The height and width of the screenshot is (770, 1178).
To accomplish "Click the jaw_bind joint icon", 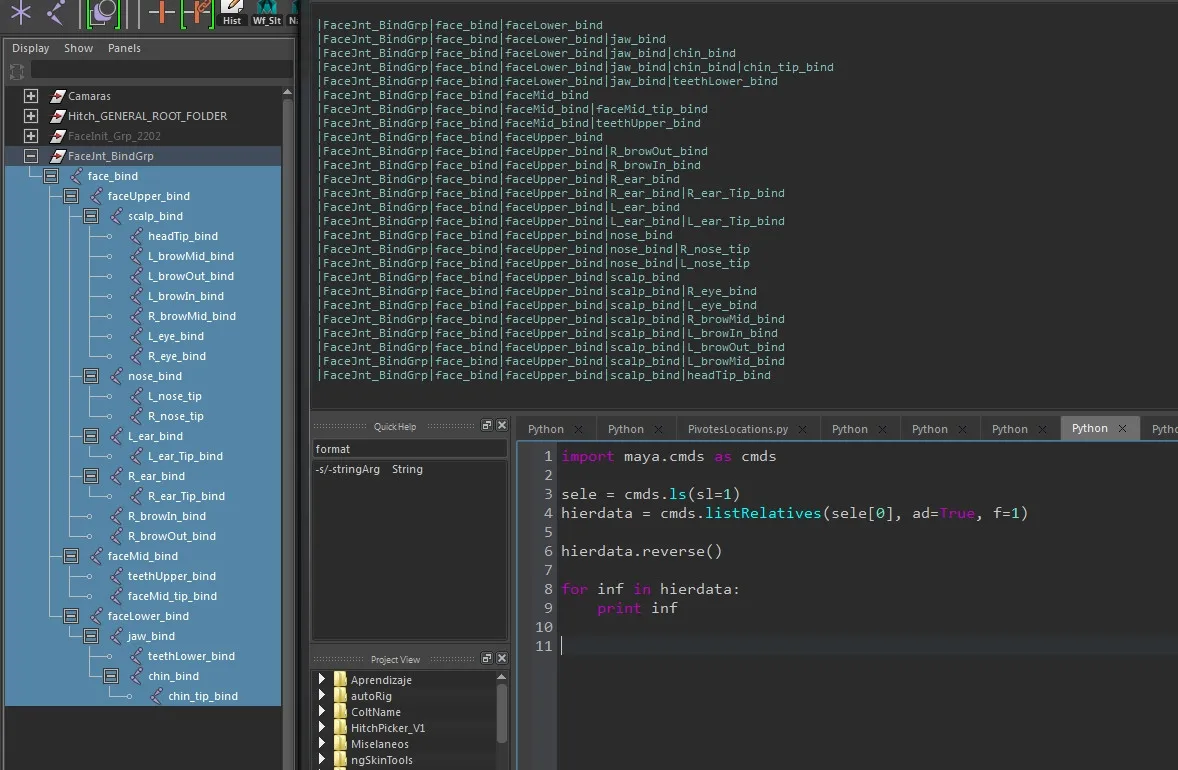I will point(115,636).
